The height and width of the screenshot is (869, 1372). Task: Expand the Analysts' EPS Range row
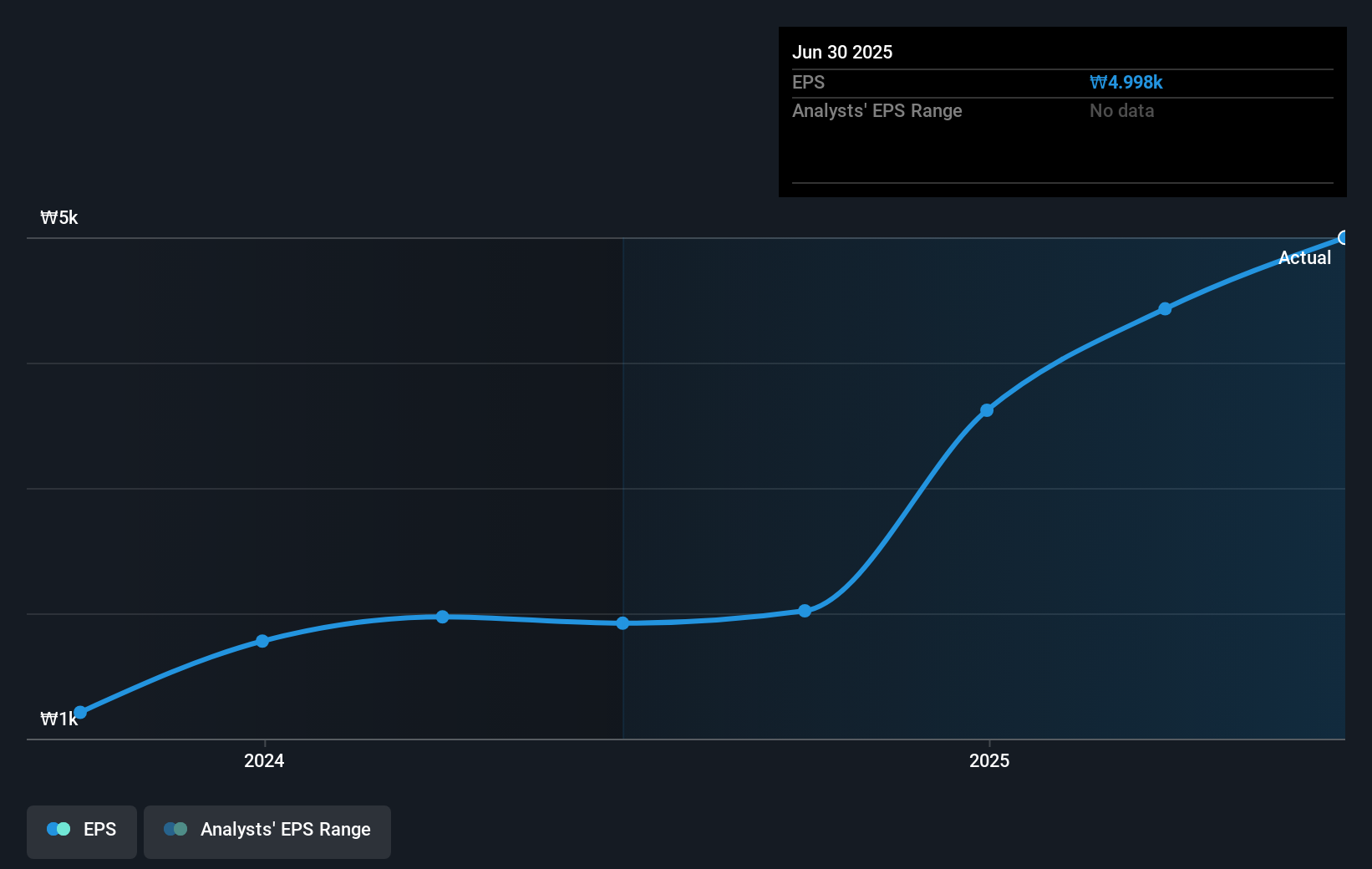coord(877,110)
